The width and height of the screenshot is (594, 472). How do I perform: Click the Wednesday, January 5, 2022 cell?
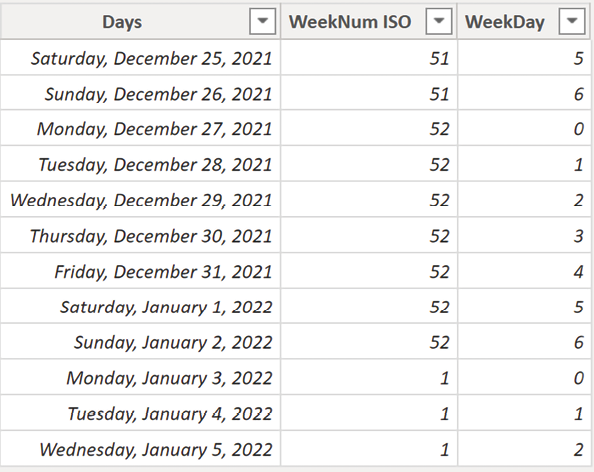[140, 449]
